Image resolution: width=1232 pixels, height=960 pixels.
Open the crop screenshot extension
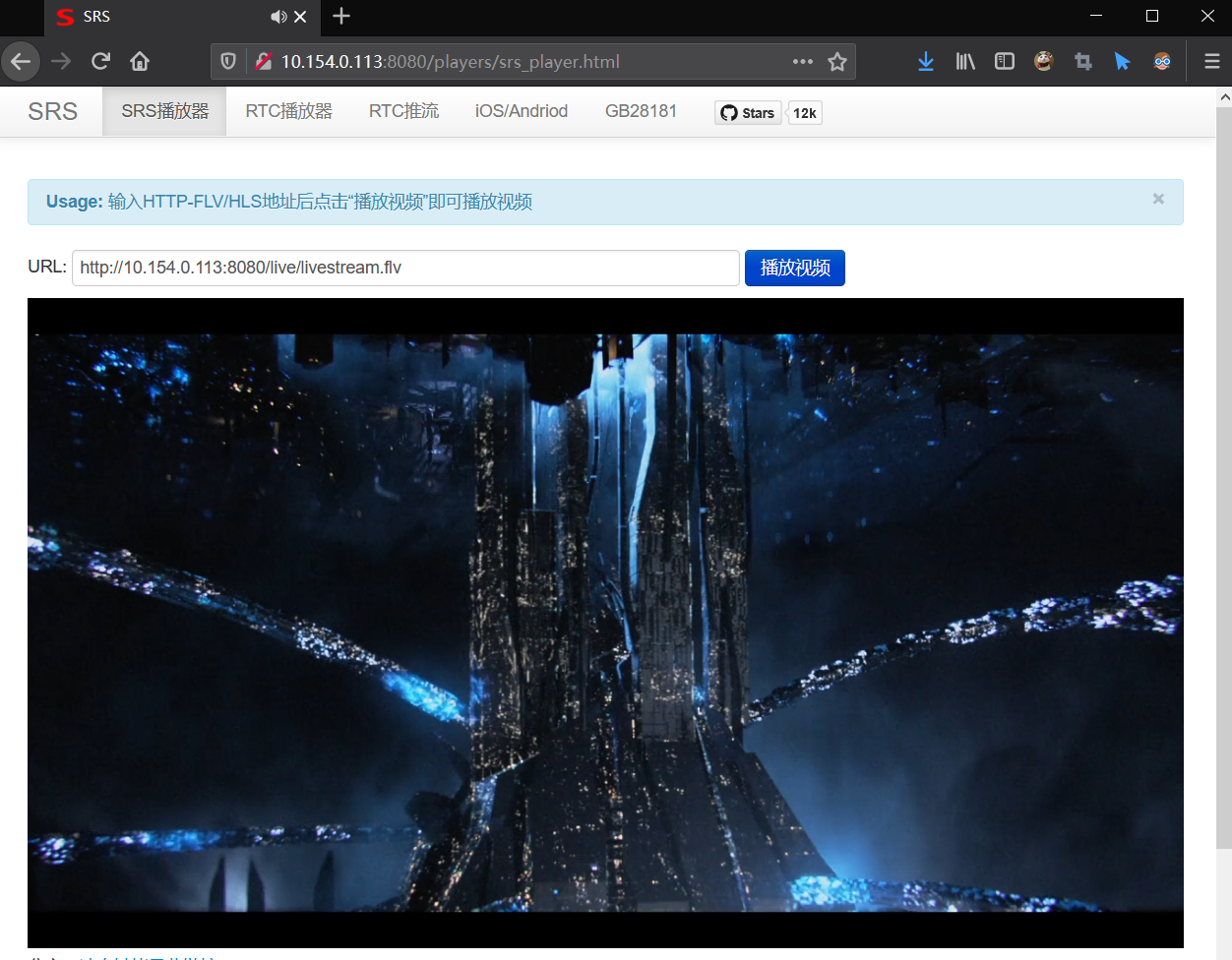(1083, 61)
